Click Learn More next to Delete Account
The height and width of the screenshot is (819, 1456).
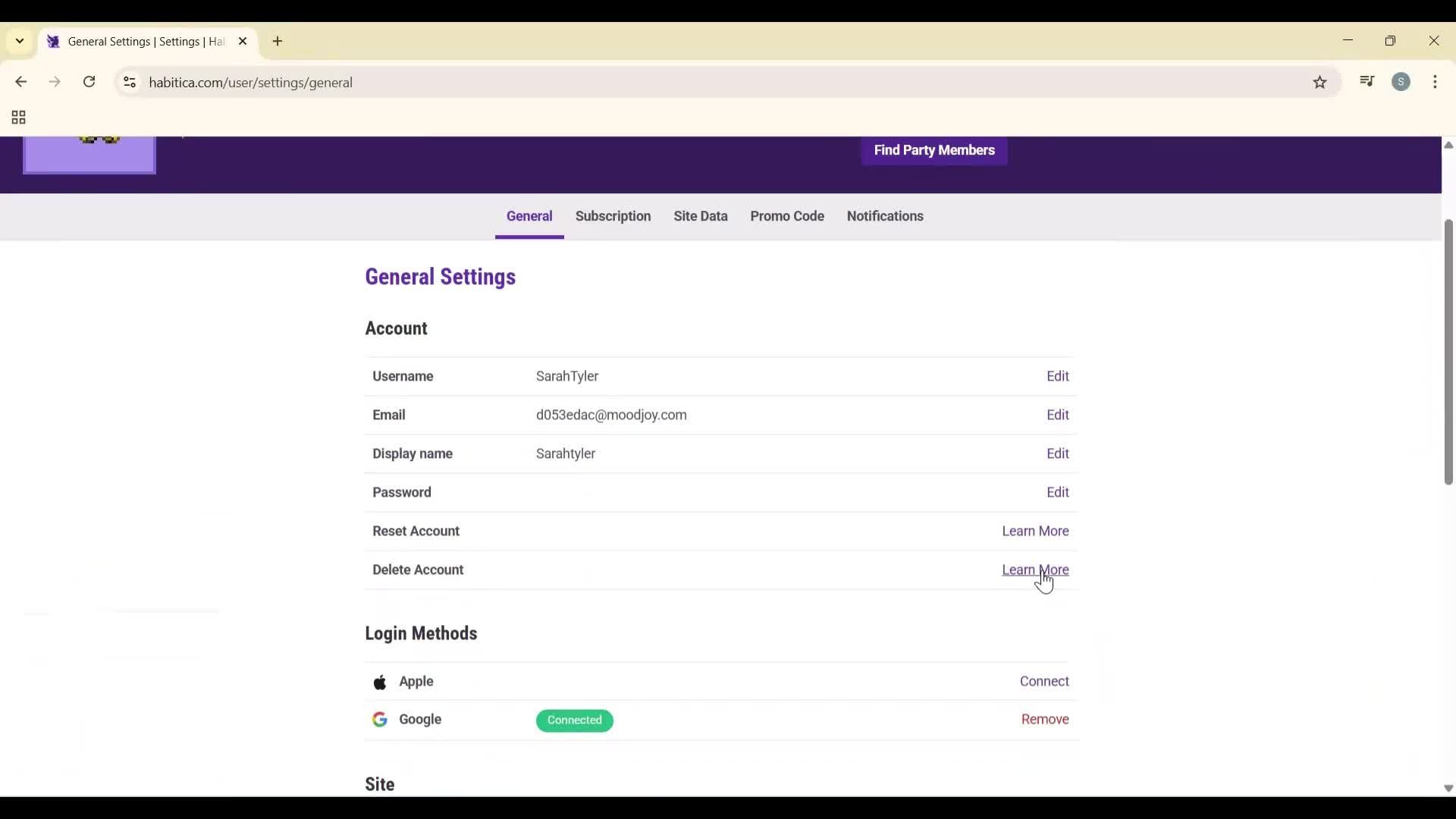pyautogui.click(x=1035, y=570)
